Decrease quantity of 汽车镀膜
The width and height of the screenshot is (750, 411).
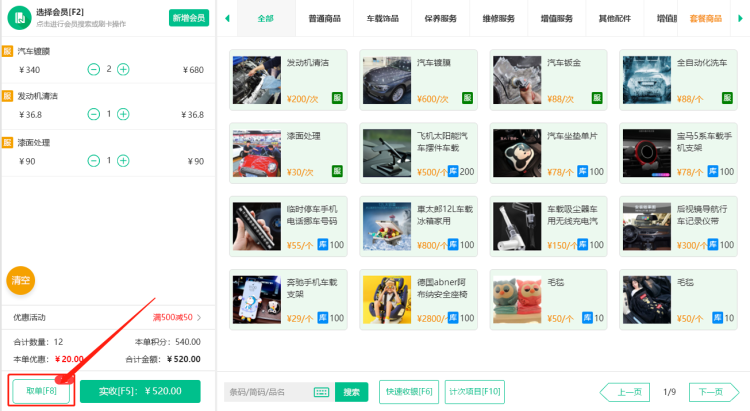tap(93, 69)
